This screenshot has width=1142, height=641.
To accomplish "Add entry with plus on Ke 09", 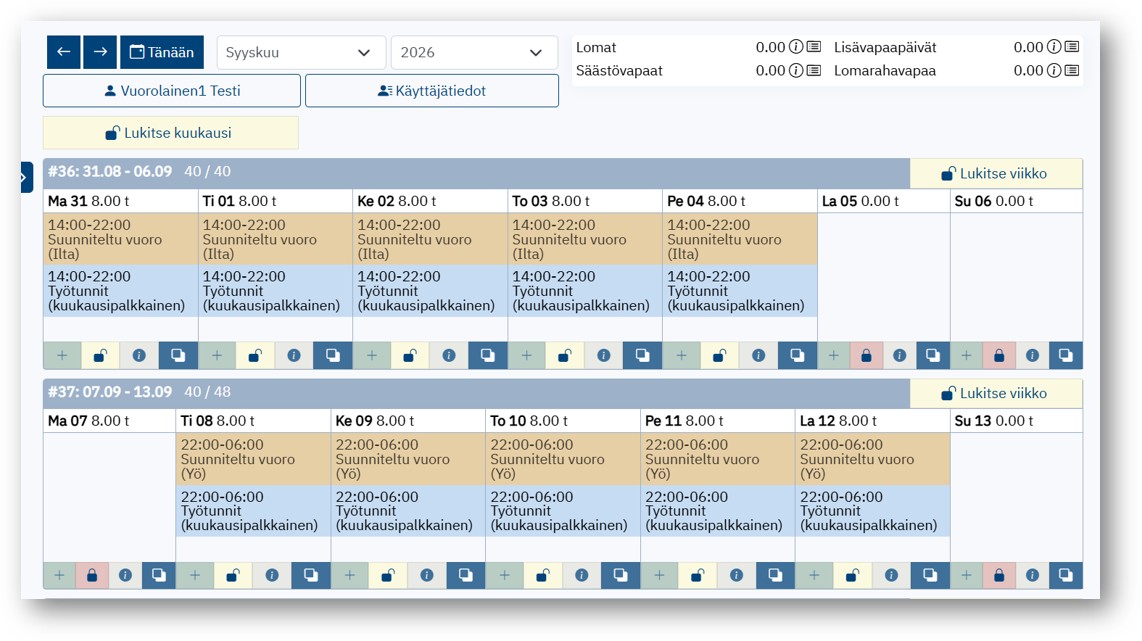I will (350, 575).
